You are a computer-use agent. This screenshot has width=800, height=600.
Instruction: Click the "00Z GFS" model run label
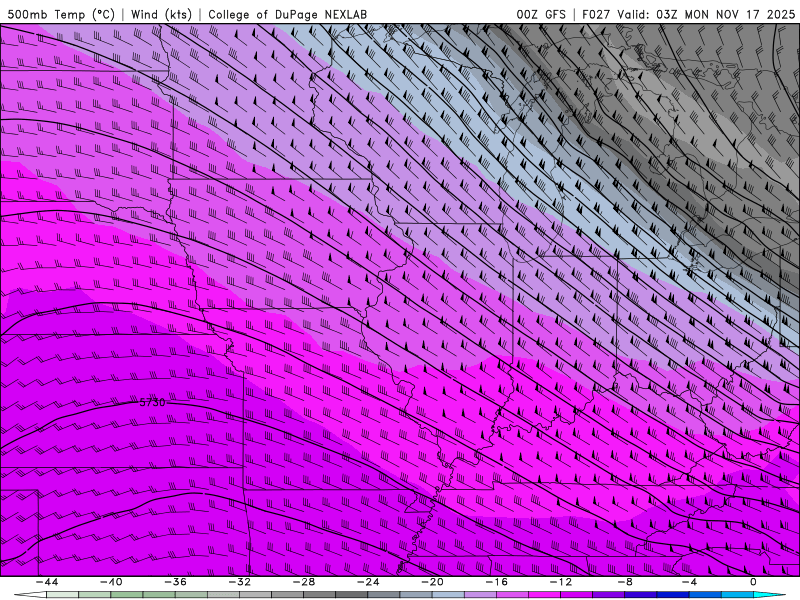[x=541, y=14]
